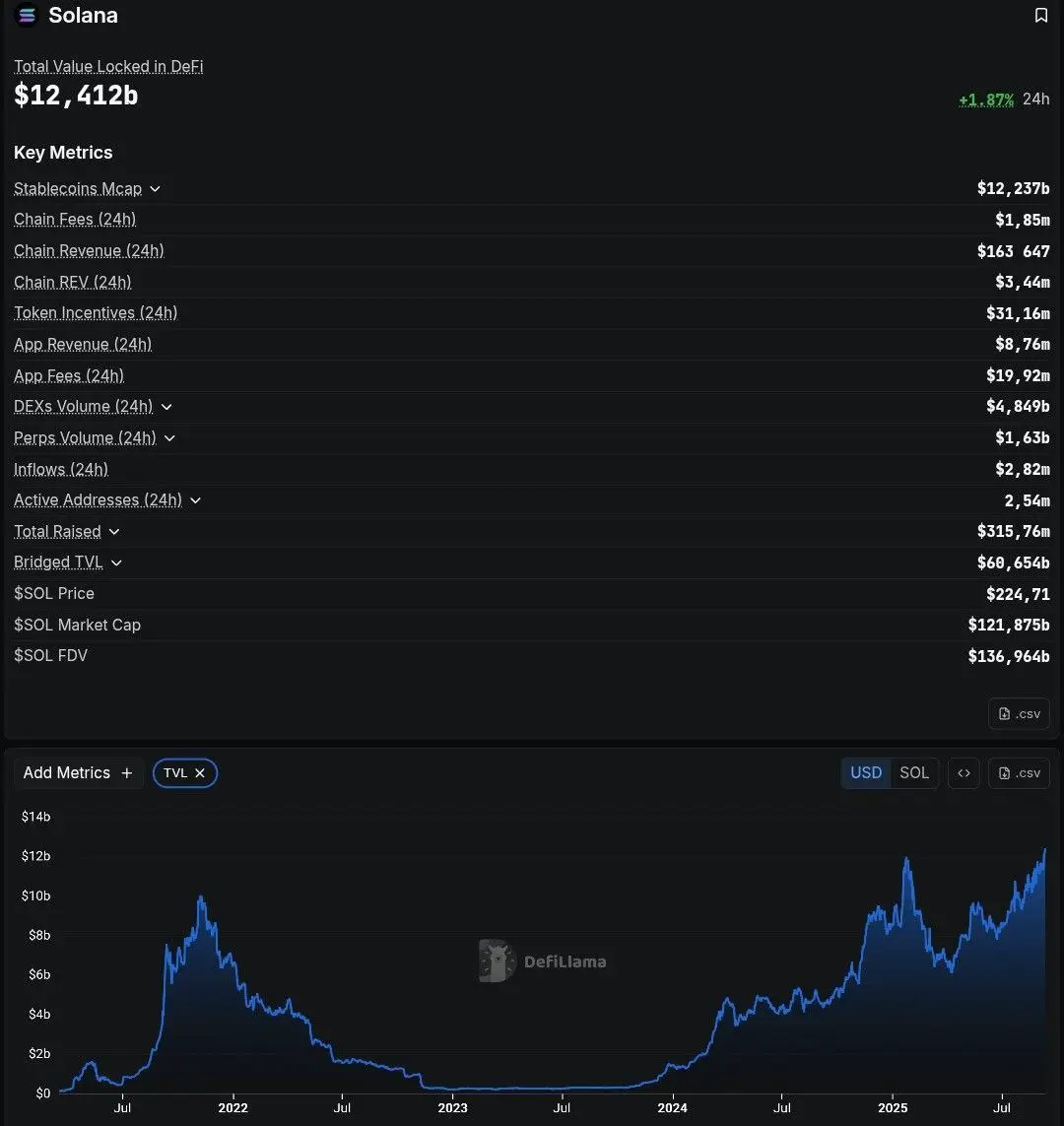Click the 2022 label on chart axis
The width and height of the screenshot is (1064, 1126).
point(233,1108)
